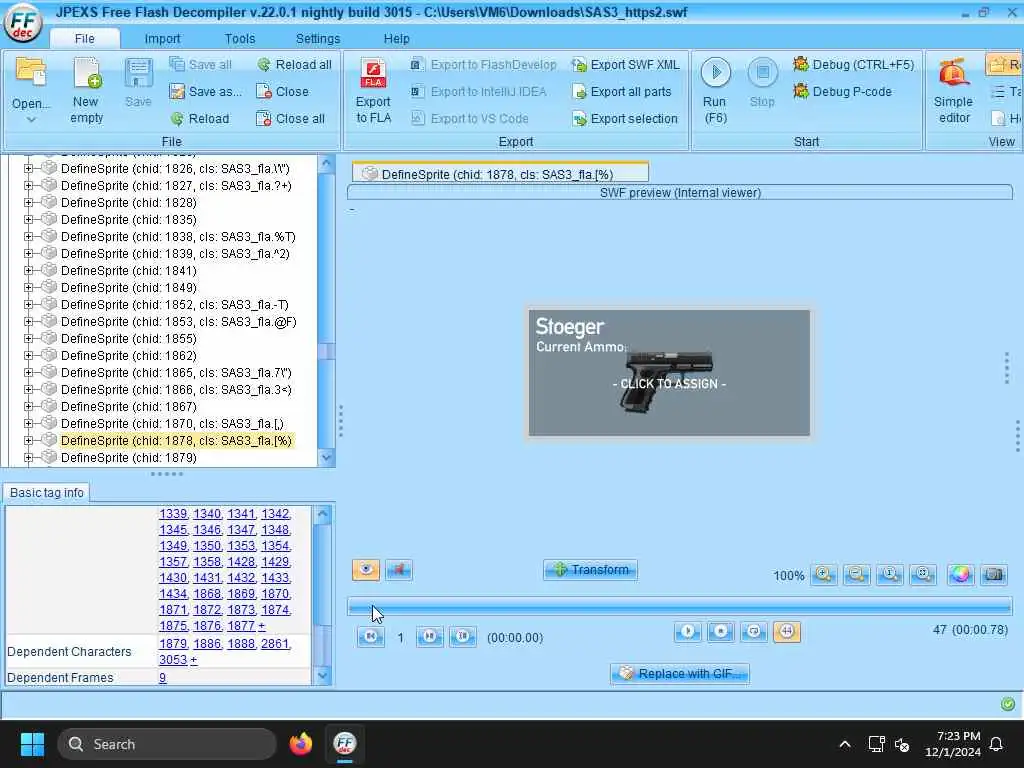1024x768 pixels.
Task: Click Export SWF XML
Action: tap(625, 65)
